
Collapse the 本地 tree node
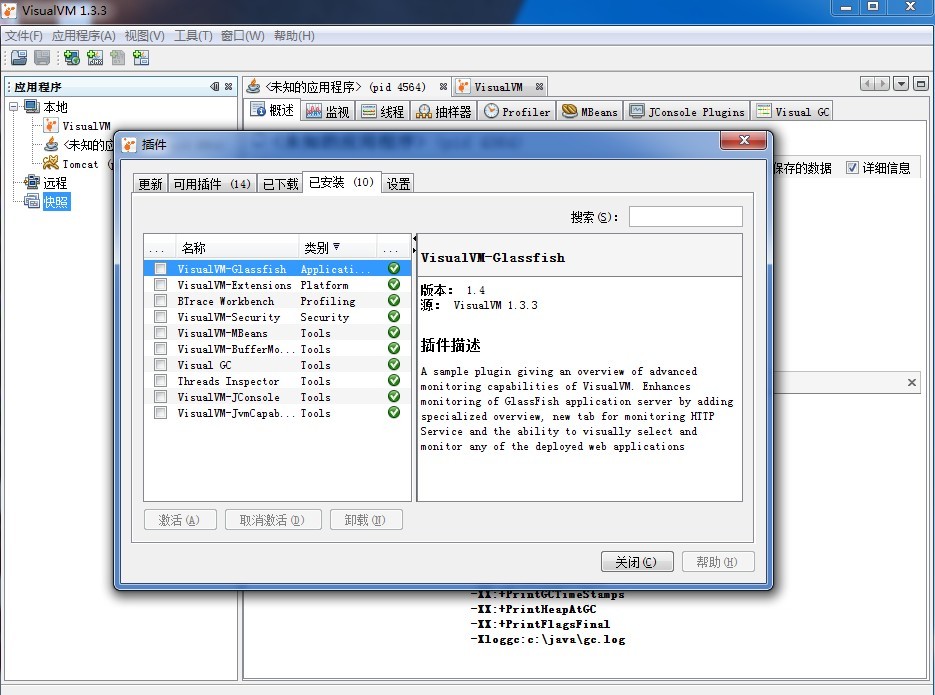pyautogui.click(x=13, y=107)
